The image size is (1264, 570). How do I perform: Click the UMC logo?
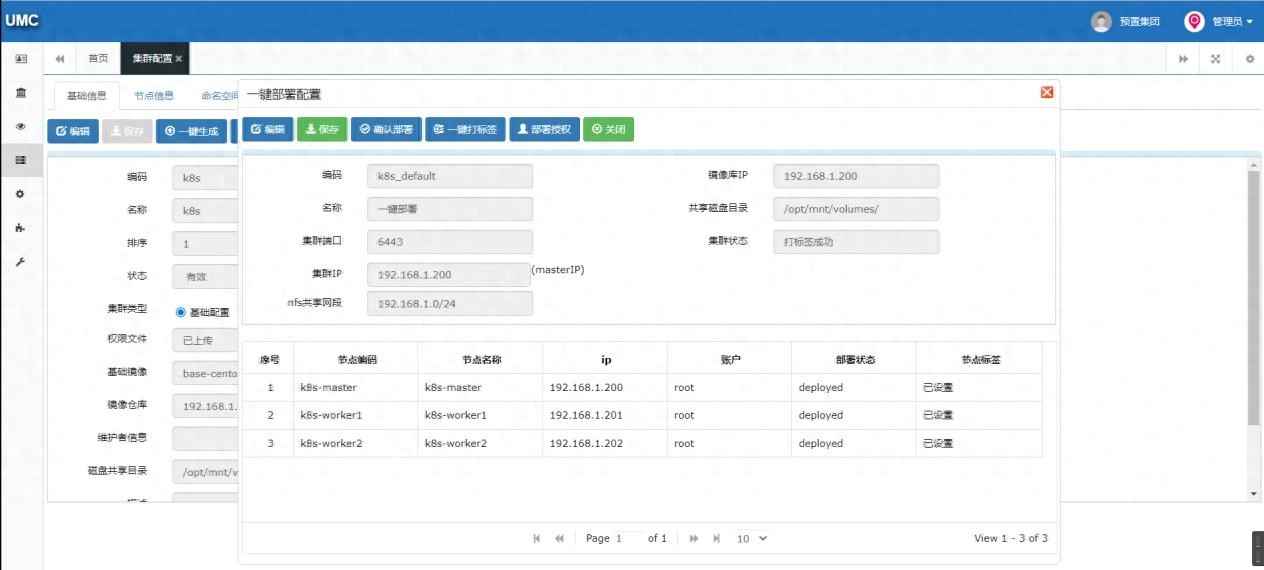(x=21, y=20)
